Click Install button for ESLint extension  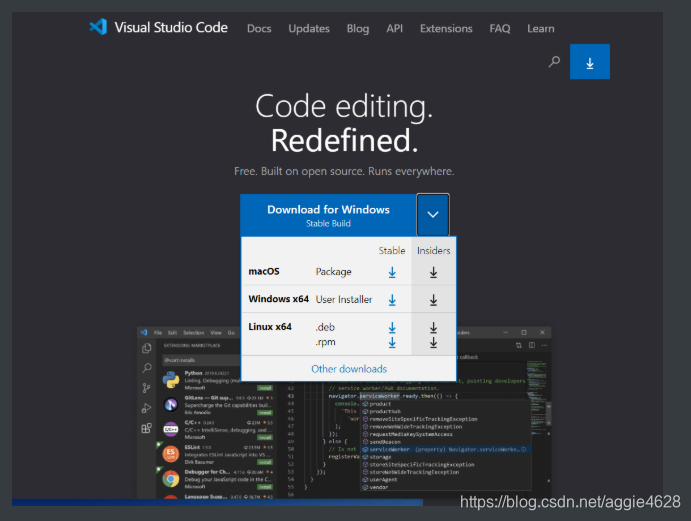[x=265, y=462]
